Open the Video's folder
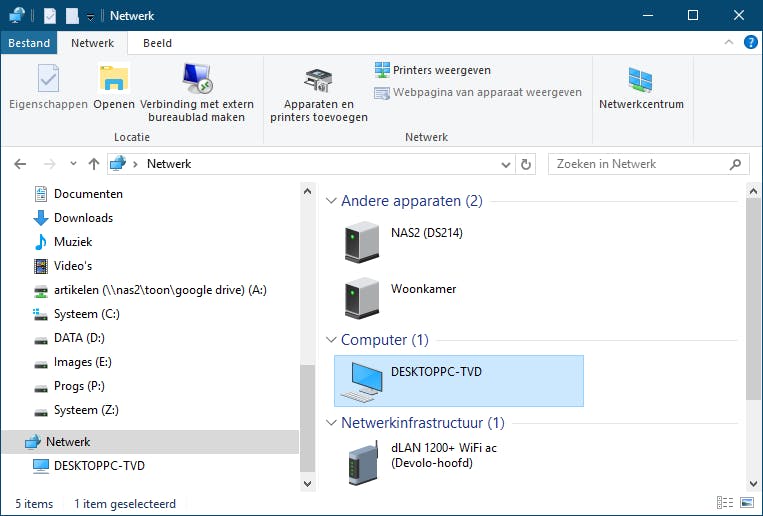Screen dimensions: 763x516 pos(63,266)
